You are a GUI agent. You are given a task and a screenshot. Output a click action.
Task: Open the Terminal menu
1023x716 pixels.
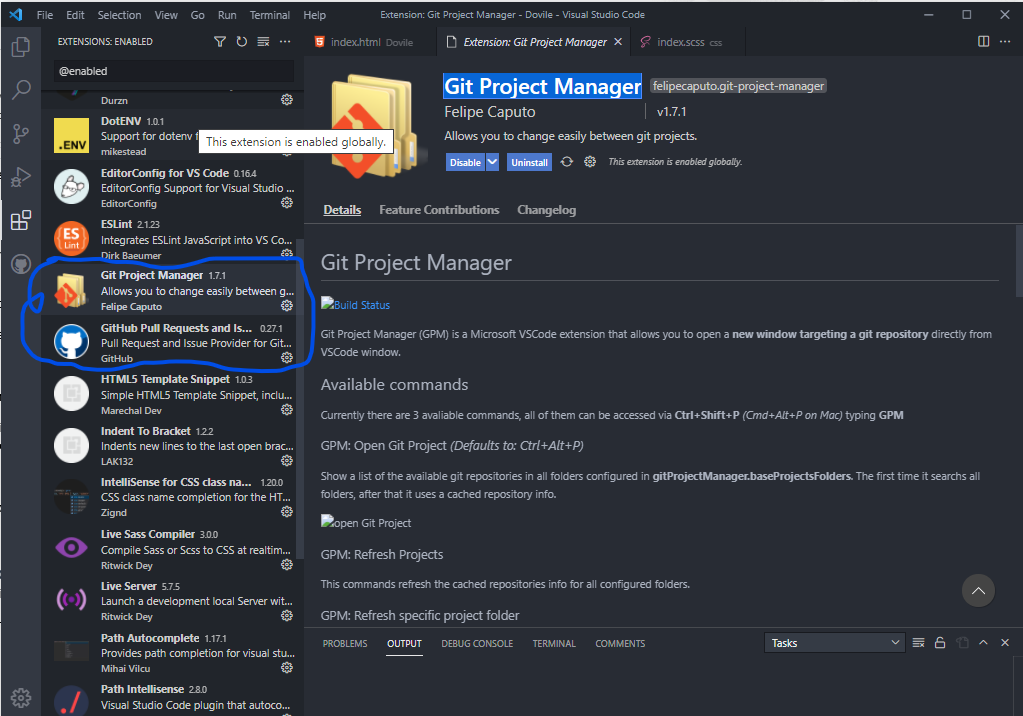coord(269,15)
